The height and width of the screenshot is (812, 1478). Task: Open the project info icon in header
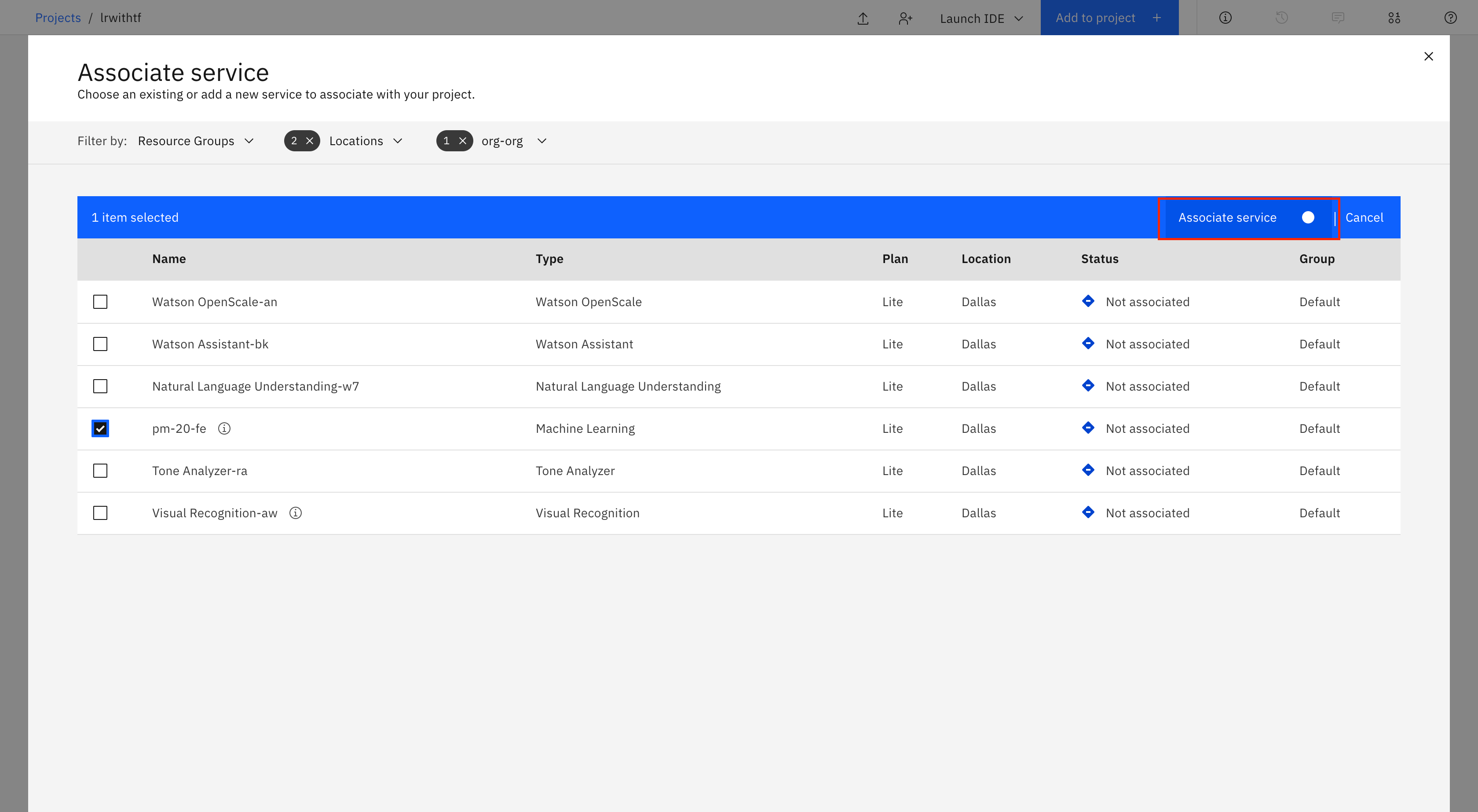coord(1225,18)
